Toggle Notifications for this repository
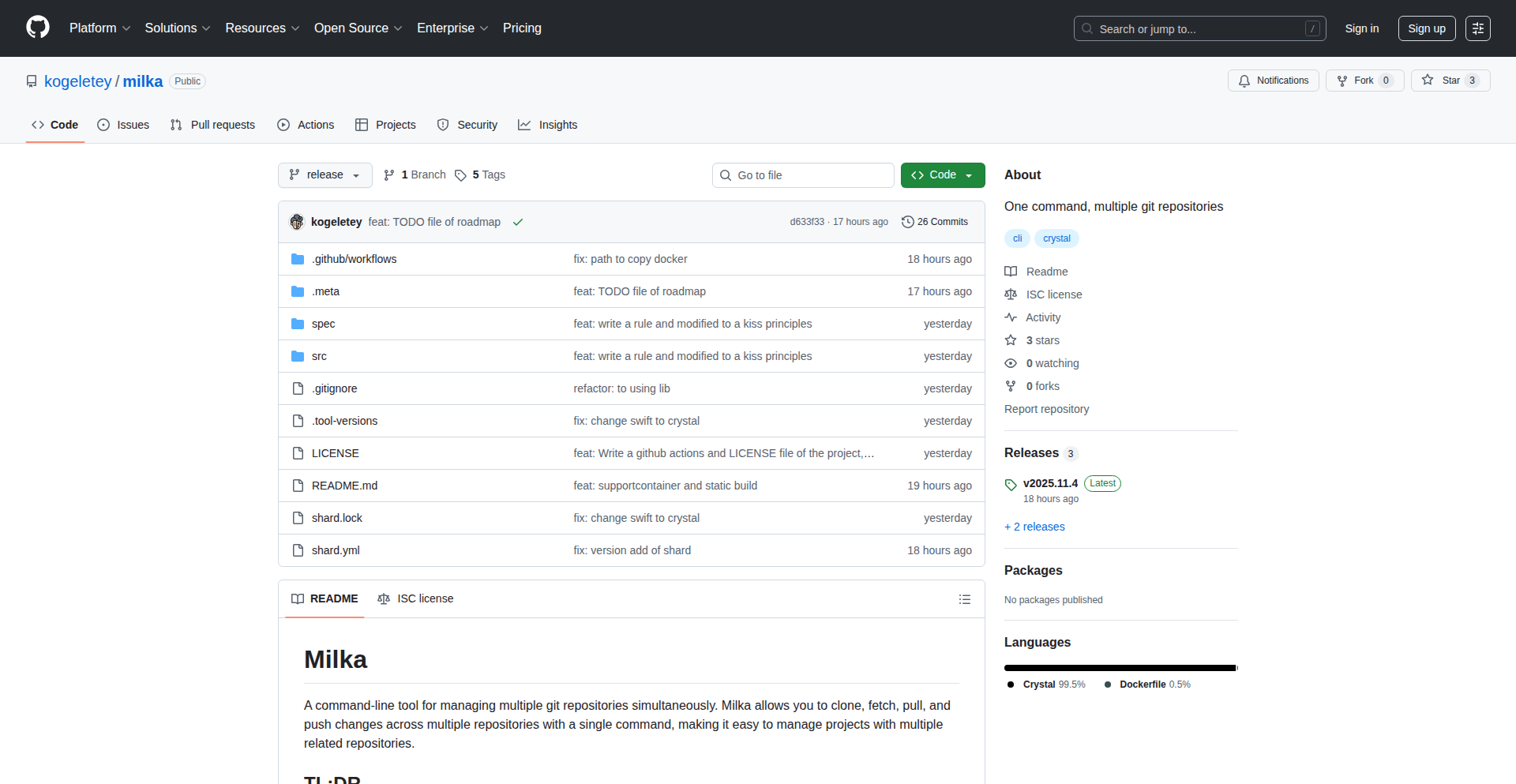Screen dimensions: 1516x784 tap(1273, 81)
